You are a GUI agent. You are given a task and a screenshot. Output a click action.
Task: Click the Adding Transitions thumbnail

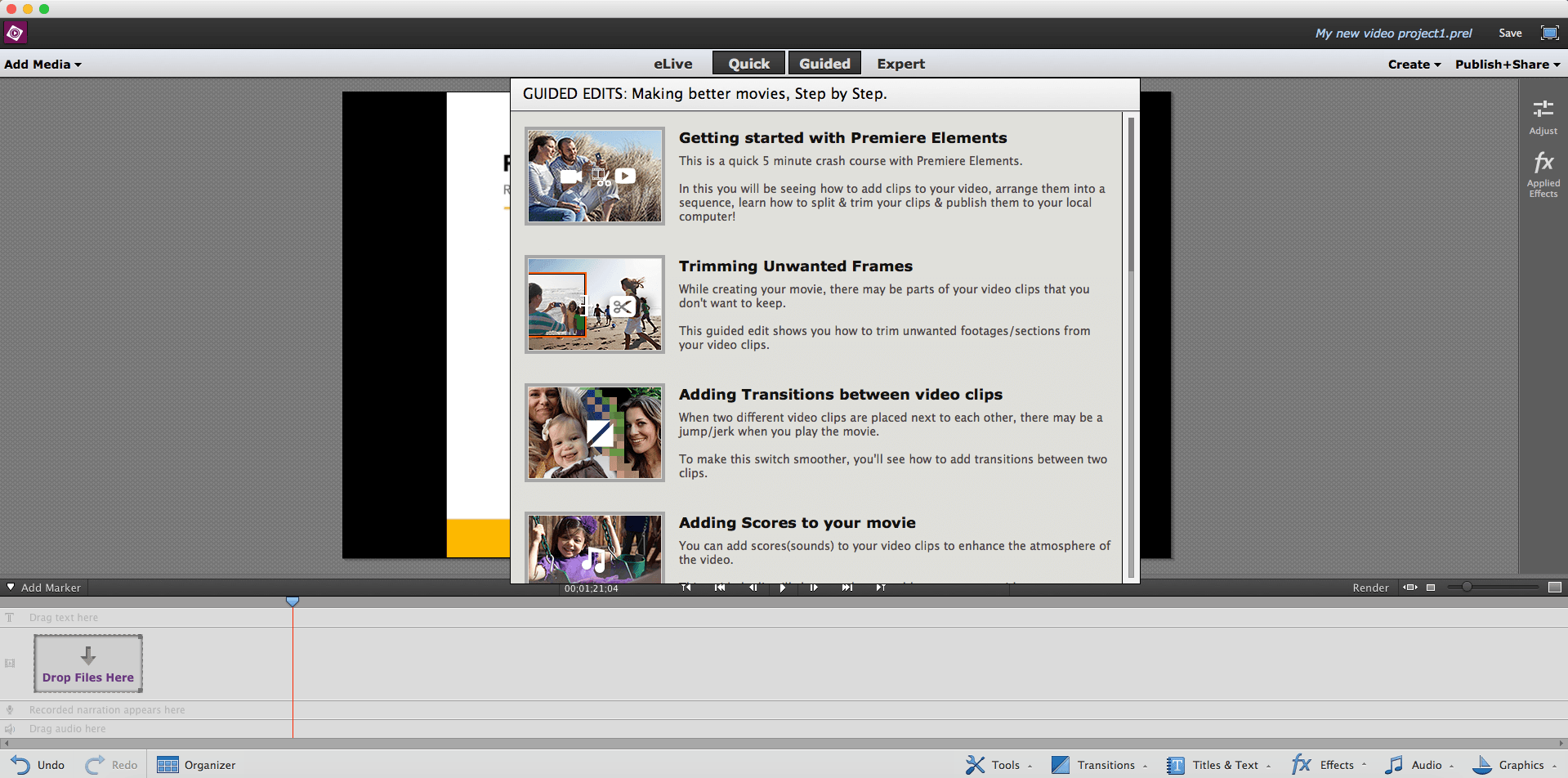pyautogui.click(x=595, y=432)
